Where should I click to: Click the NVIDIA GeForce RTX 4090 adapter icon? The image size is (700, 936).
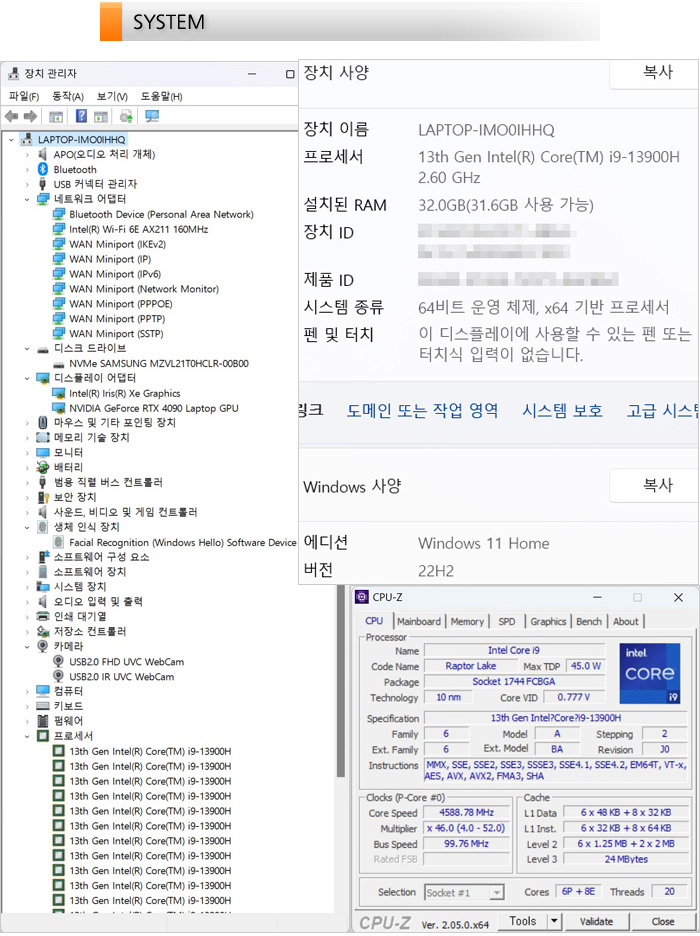point(58,408)
